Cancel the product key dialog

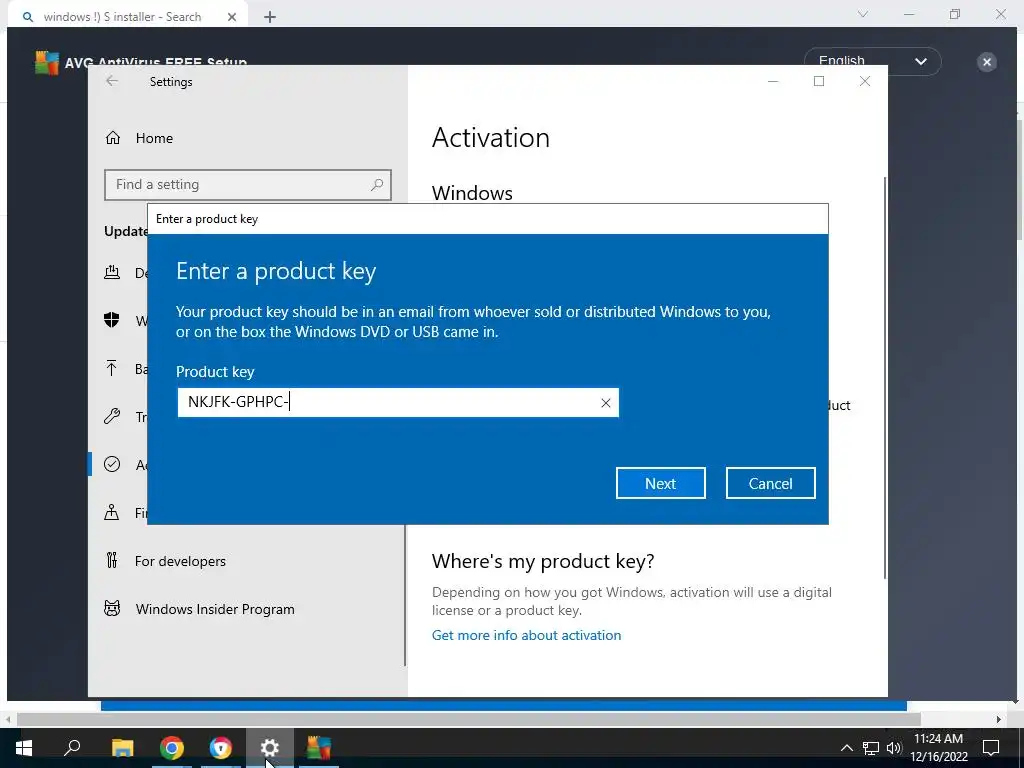tap(770, 483)
